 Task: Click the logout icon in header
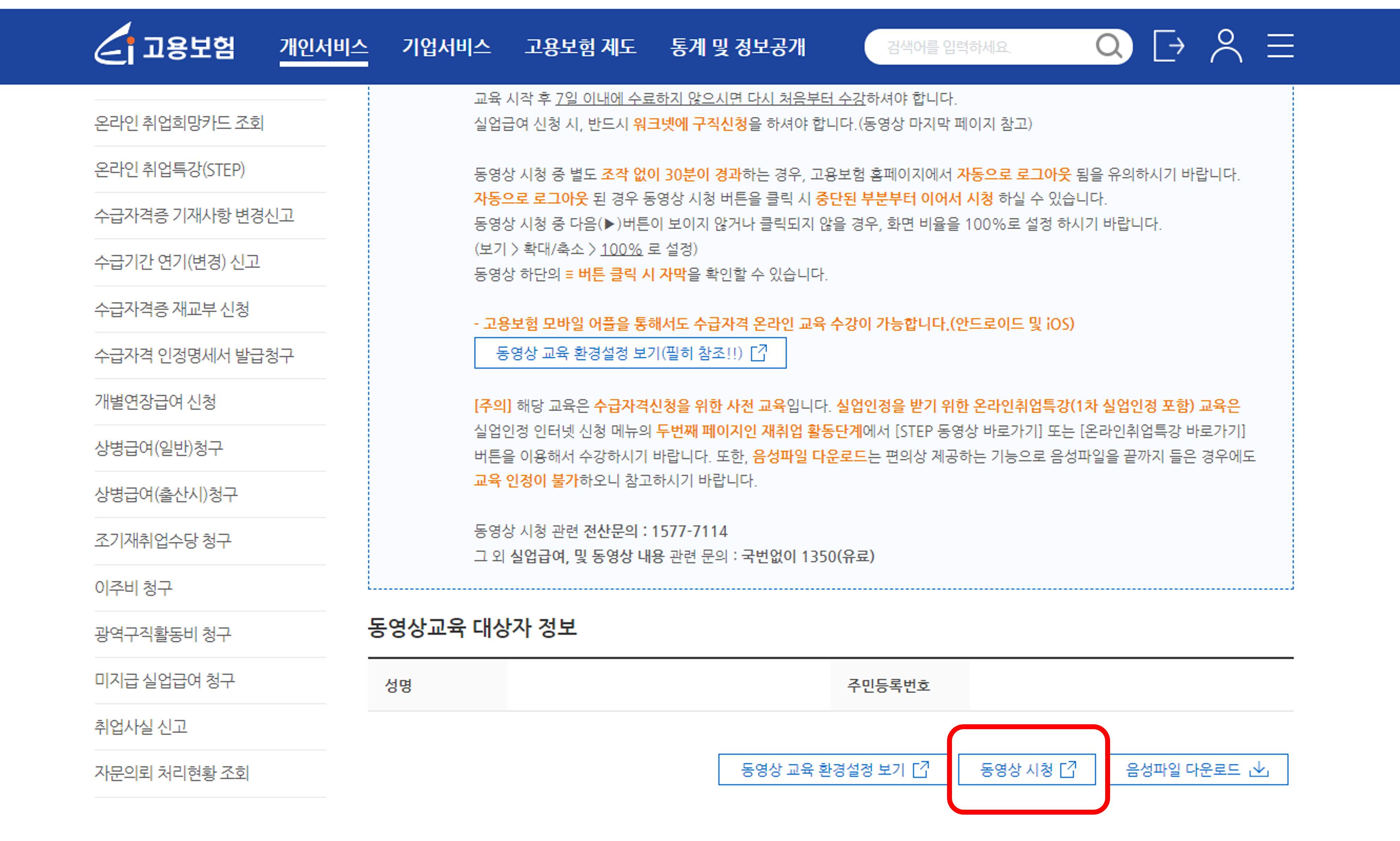pyautogui.click(x=1168, y=46)
